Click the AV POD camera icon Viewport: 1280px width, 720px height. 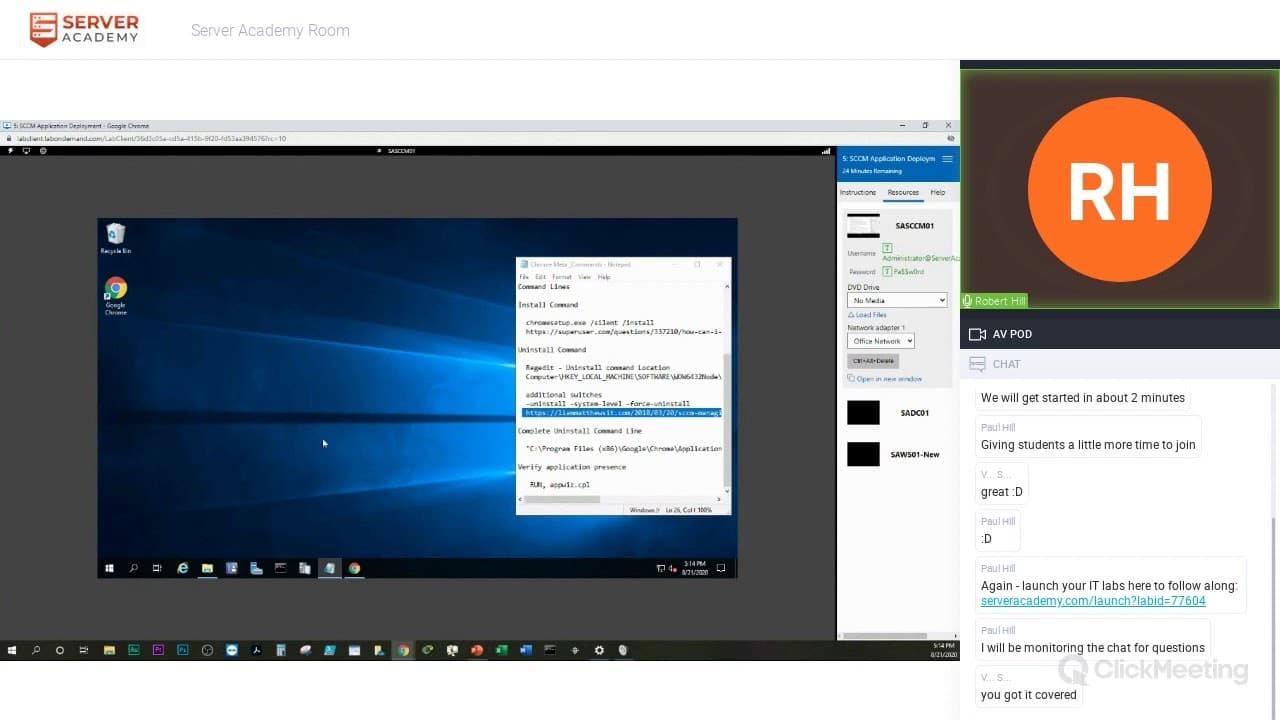coord(977,334)
